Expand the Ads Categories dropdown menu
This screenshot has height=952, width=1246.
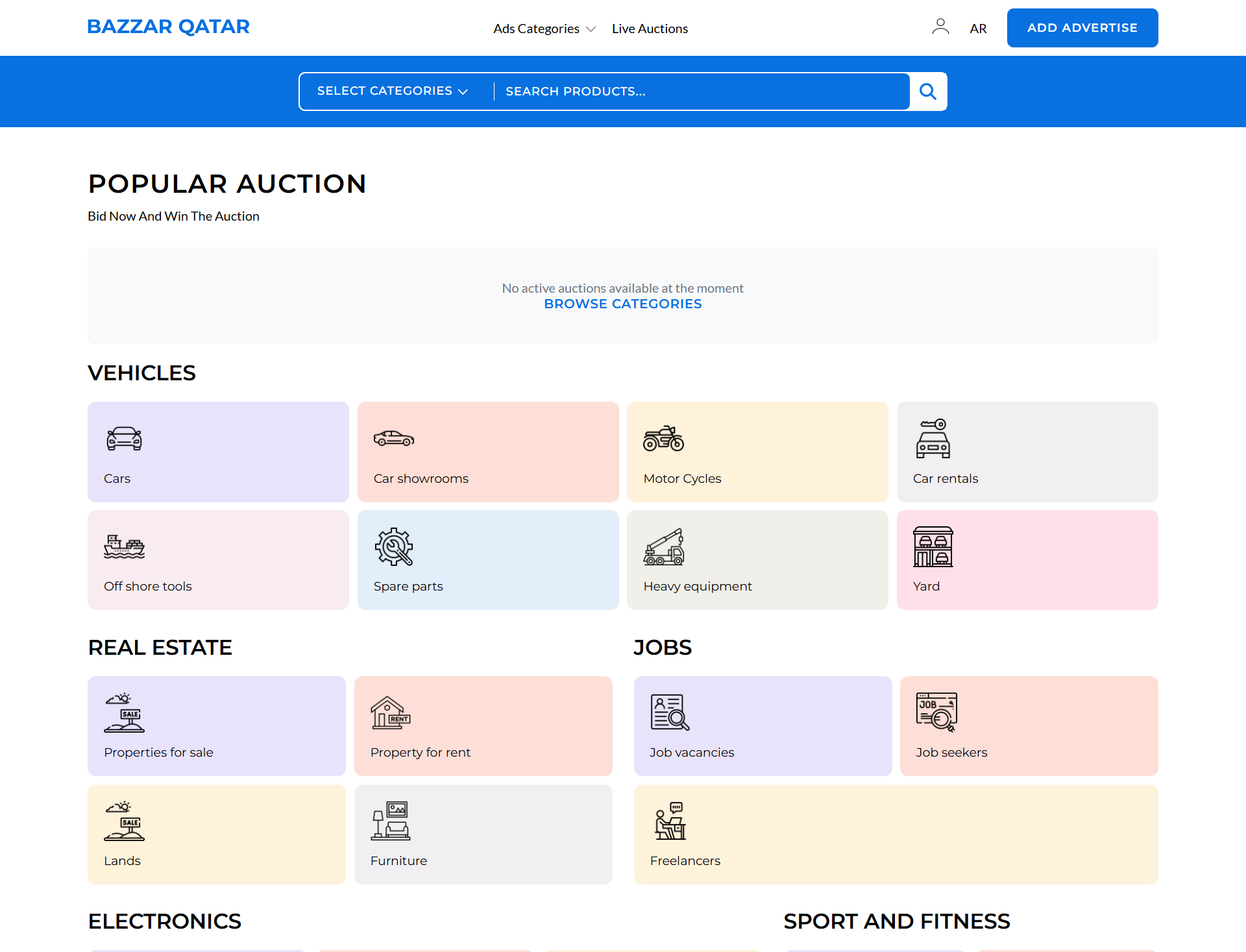tap(544, 29)
